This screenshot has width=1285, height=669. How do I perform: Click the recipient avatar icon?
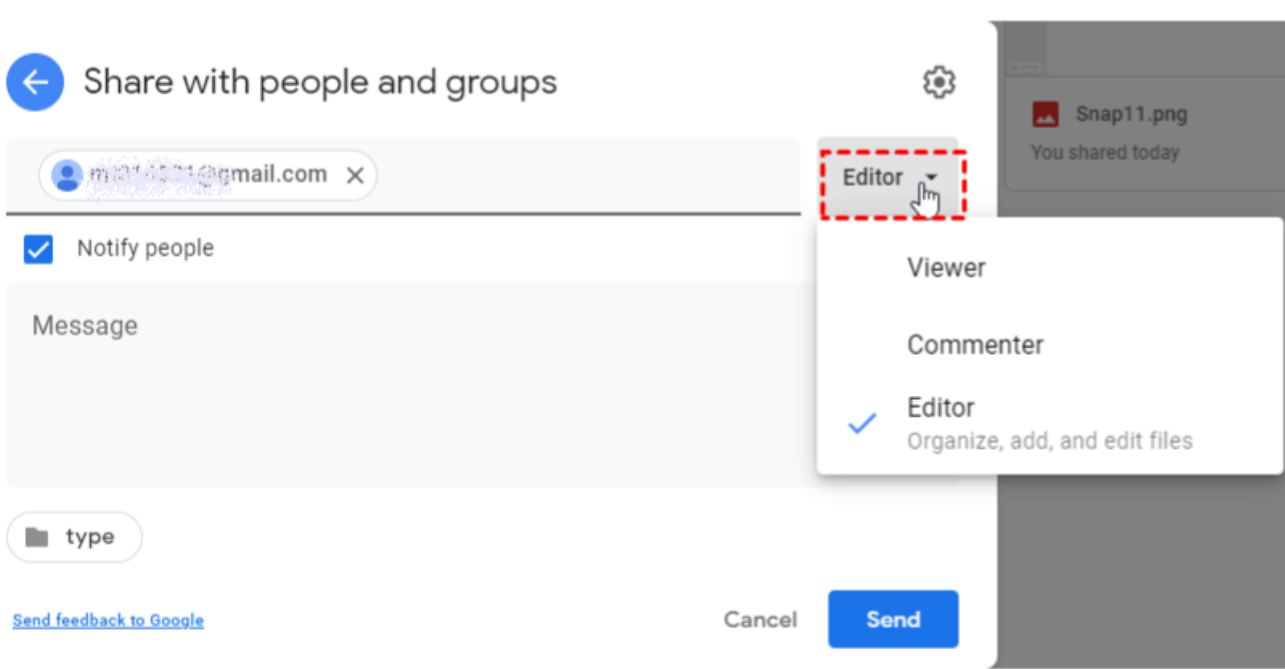67,176
